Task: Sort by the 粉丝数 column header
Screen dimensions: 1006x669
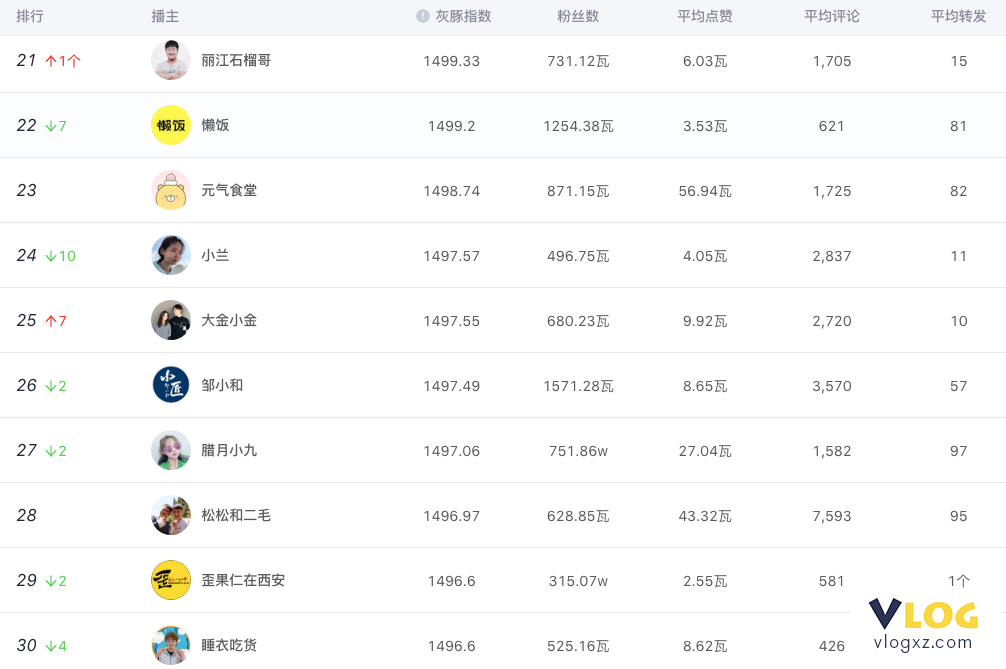Action: (x=578, y=16)
